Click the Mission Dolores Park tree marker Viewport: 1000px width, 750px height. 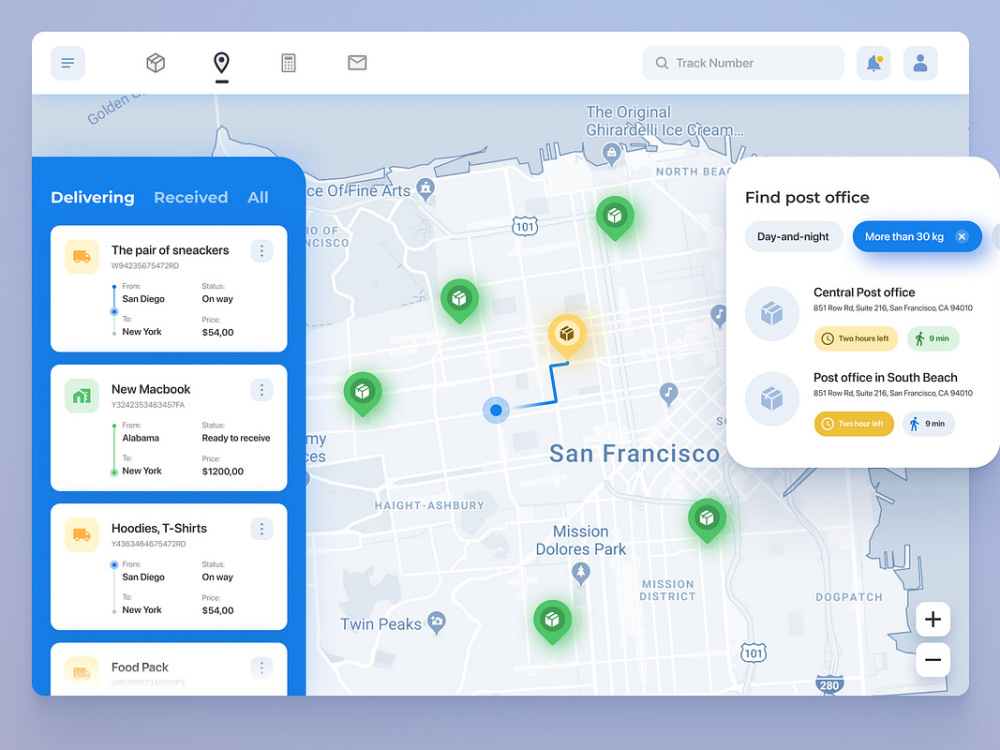tap(580, 574)
